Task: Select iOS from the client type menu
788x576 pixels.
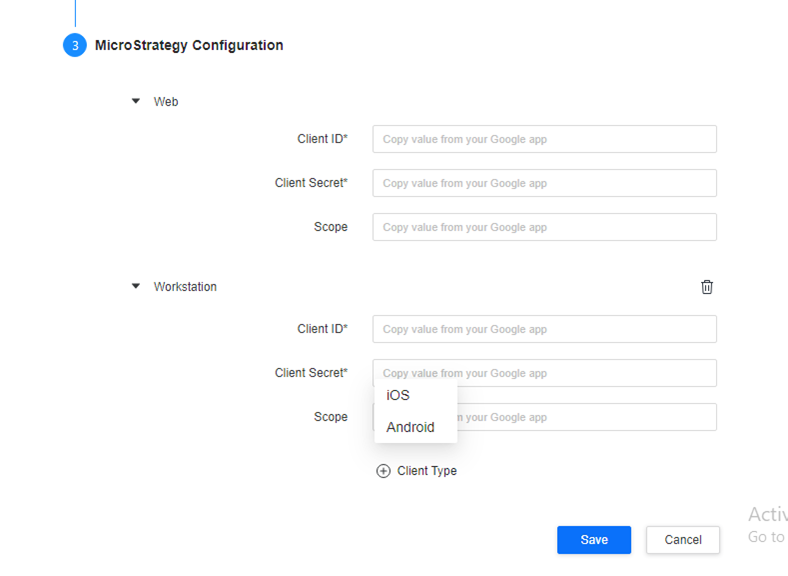Action: point(398,396)
